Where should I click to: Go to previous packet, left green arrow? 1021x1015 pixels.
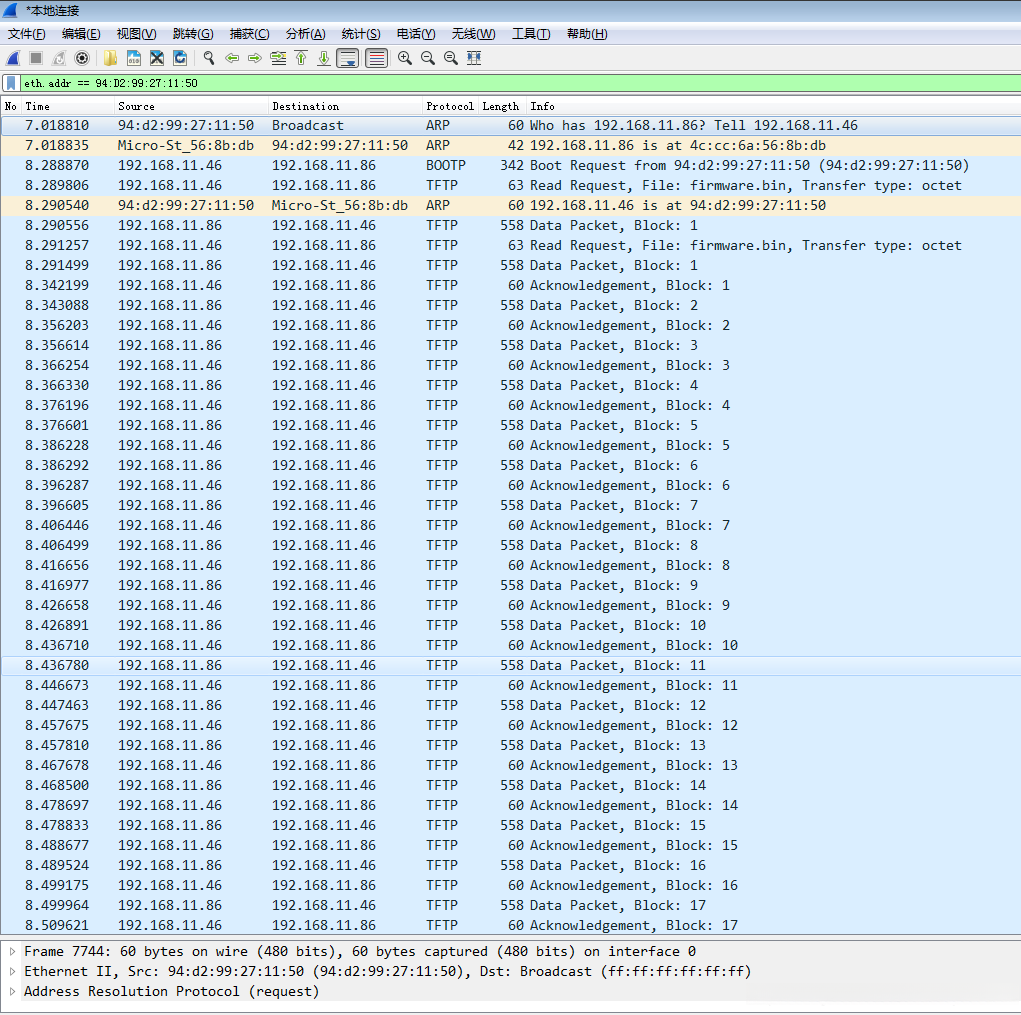coord(232,59)
